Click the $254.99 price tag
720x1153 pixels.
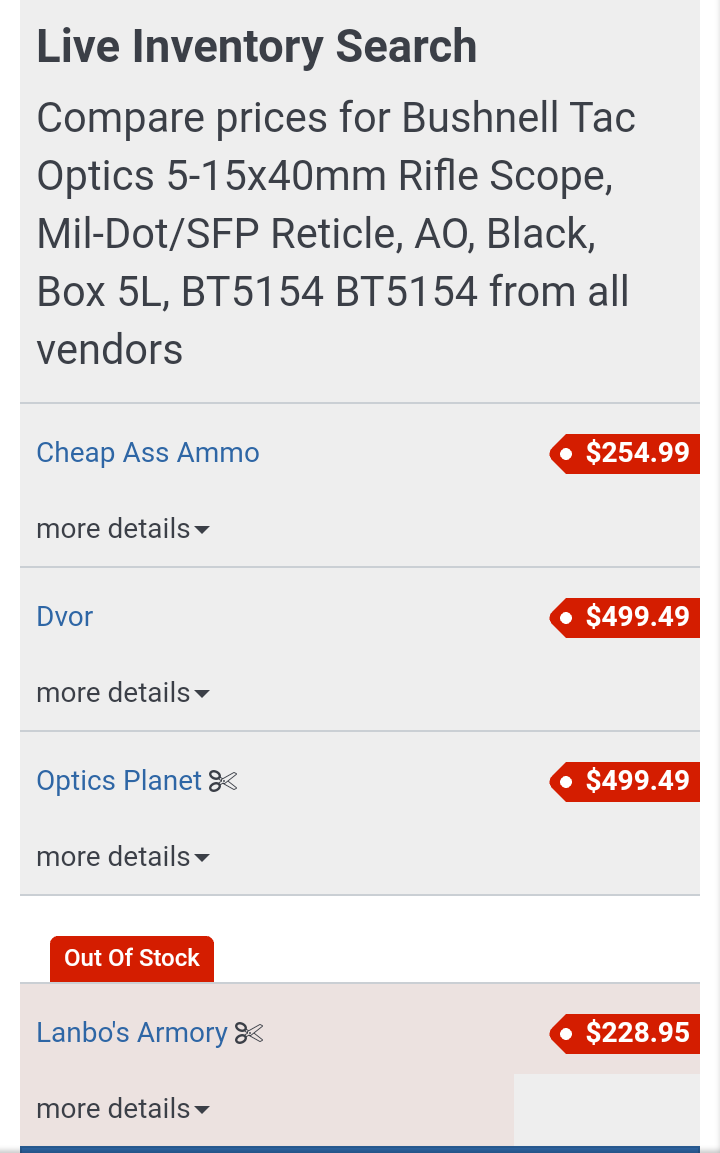pos(624,453)
